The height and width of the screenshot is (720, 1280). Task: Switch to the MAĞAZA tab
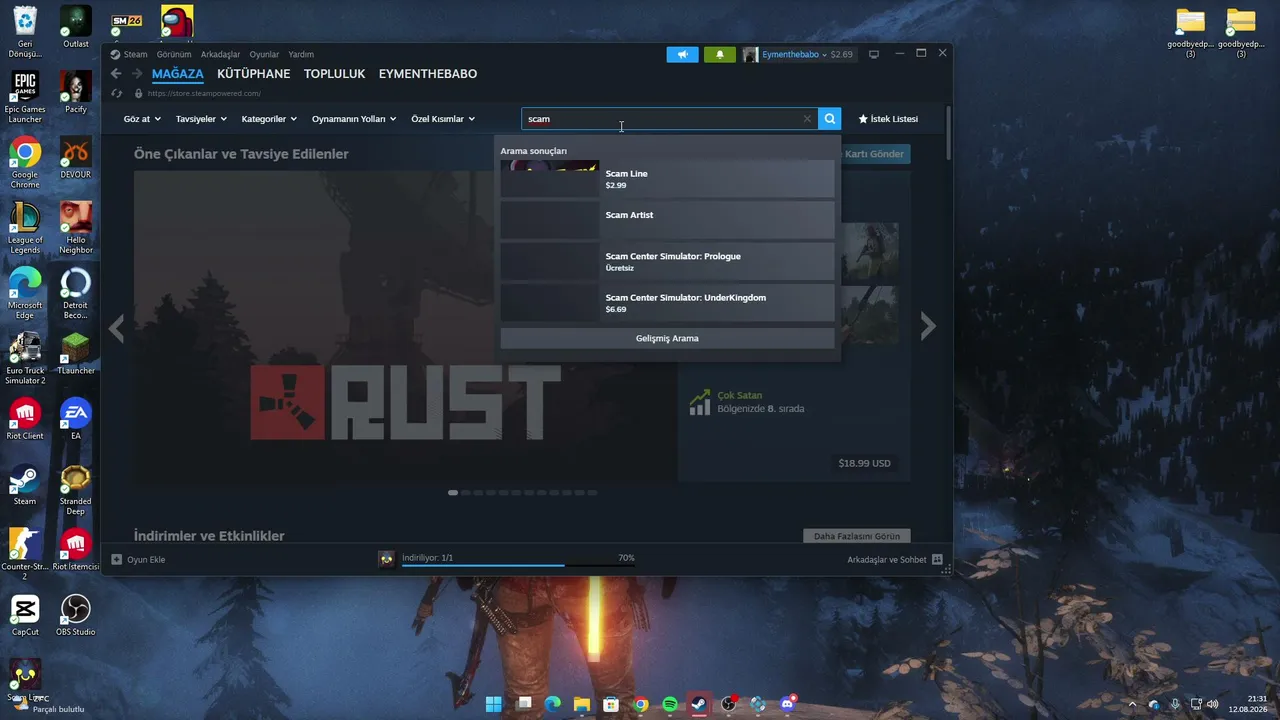point(178,74)
